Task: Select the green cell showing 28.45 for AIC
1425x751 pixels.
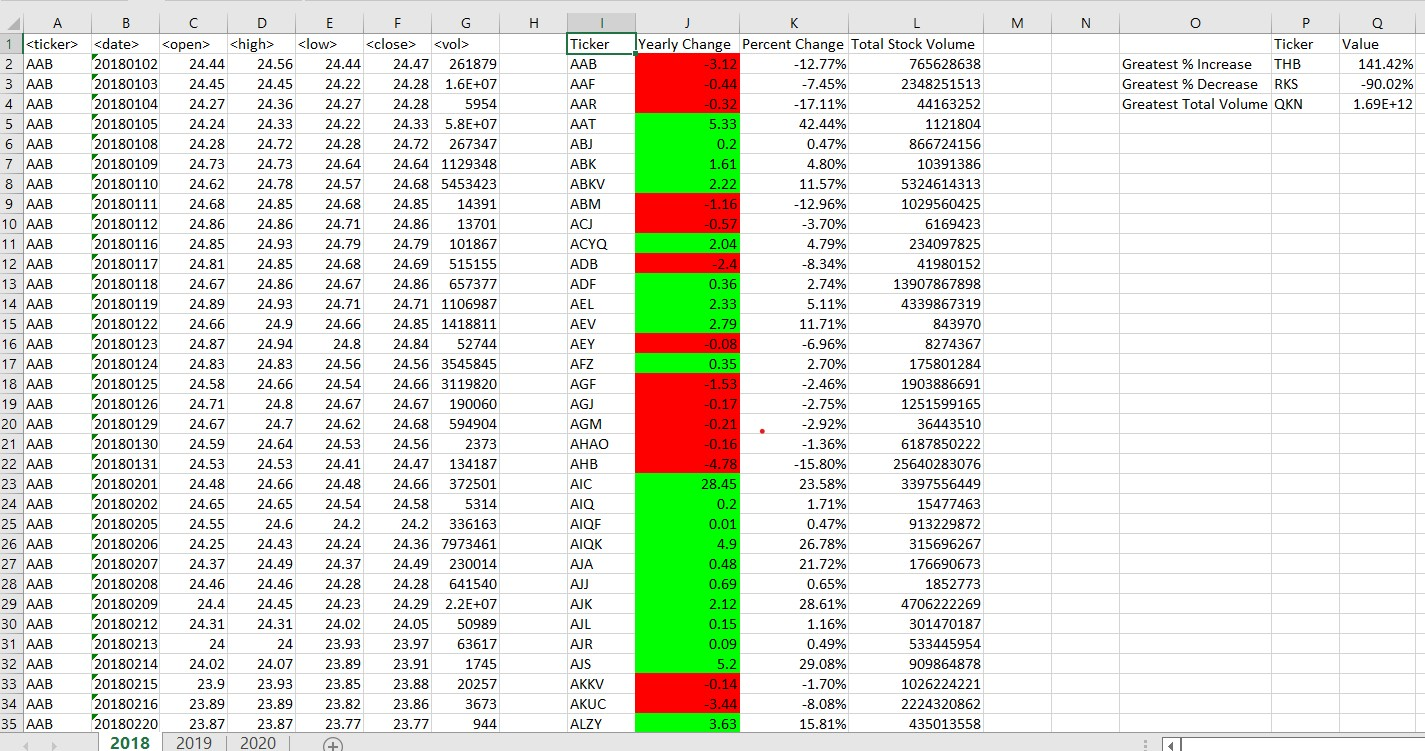Action: coord(686,484)
